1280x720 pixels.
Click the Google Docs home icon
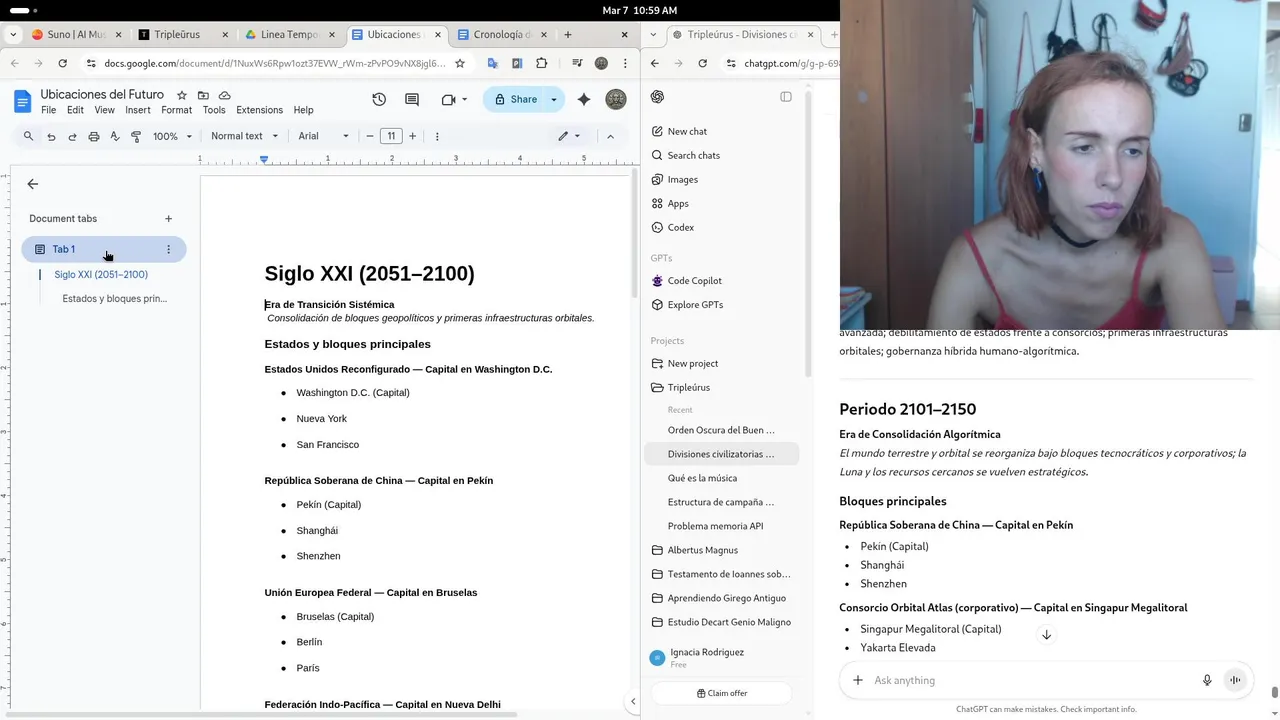pos(22,101)
